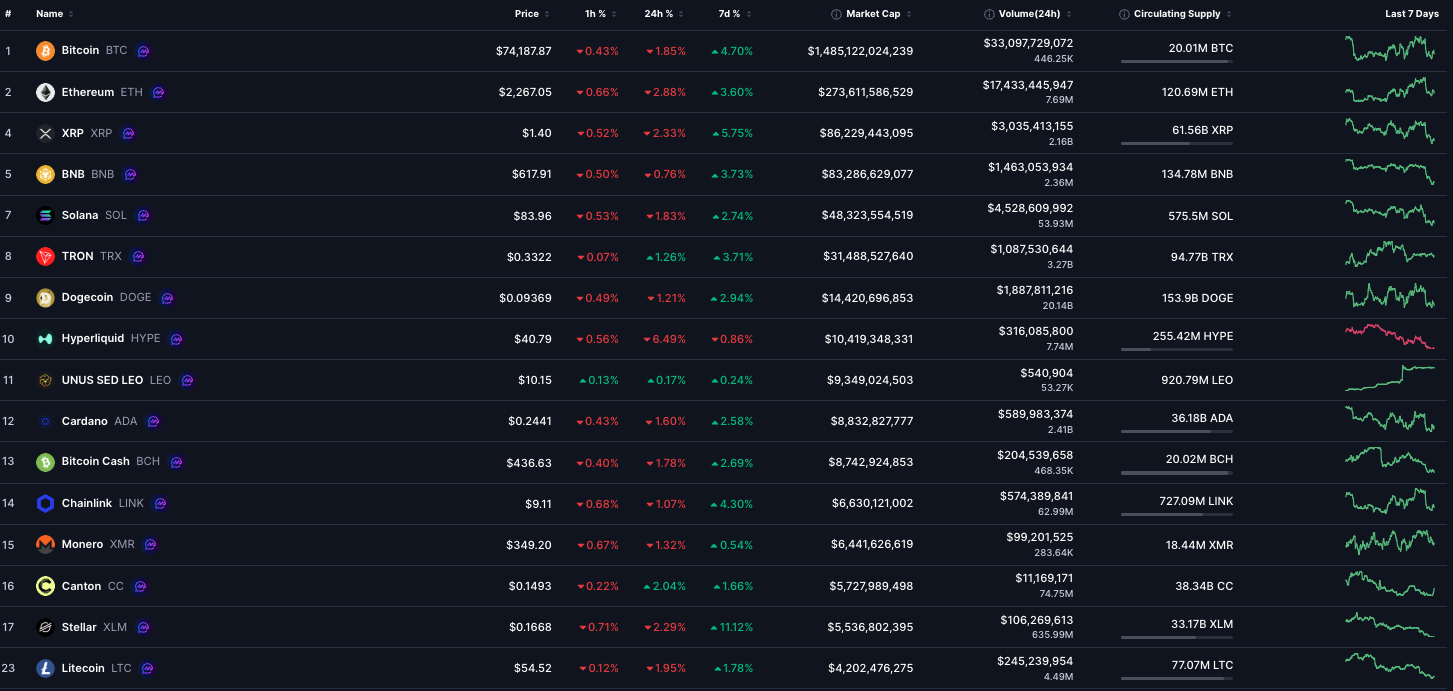This screenshot has width=1453, height=691.
Task: Open the Litecoin name link
Action: [x=83, y=668]
